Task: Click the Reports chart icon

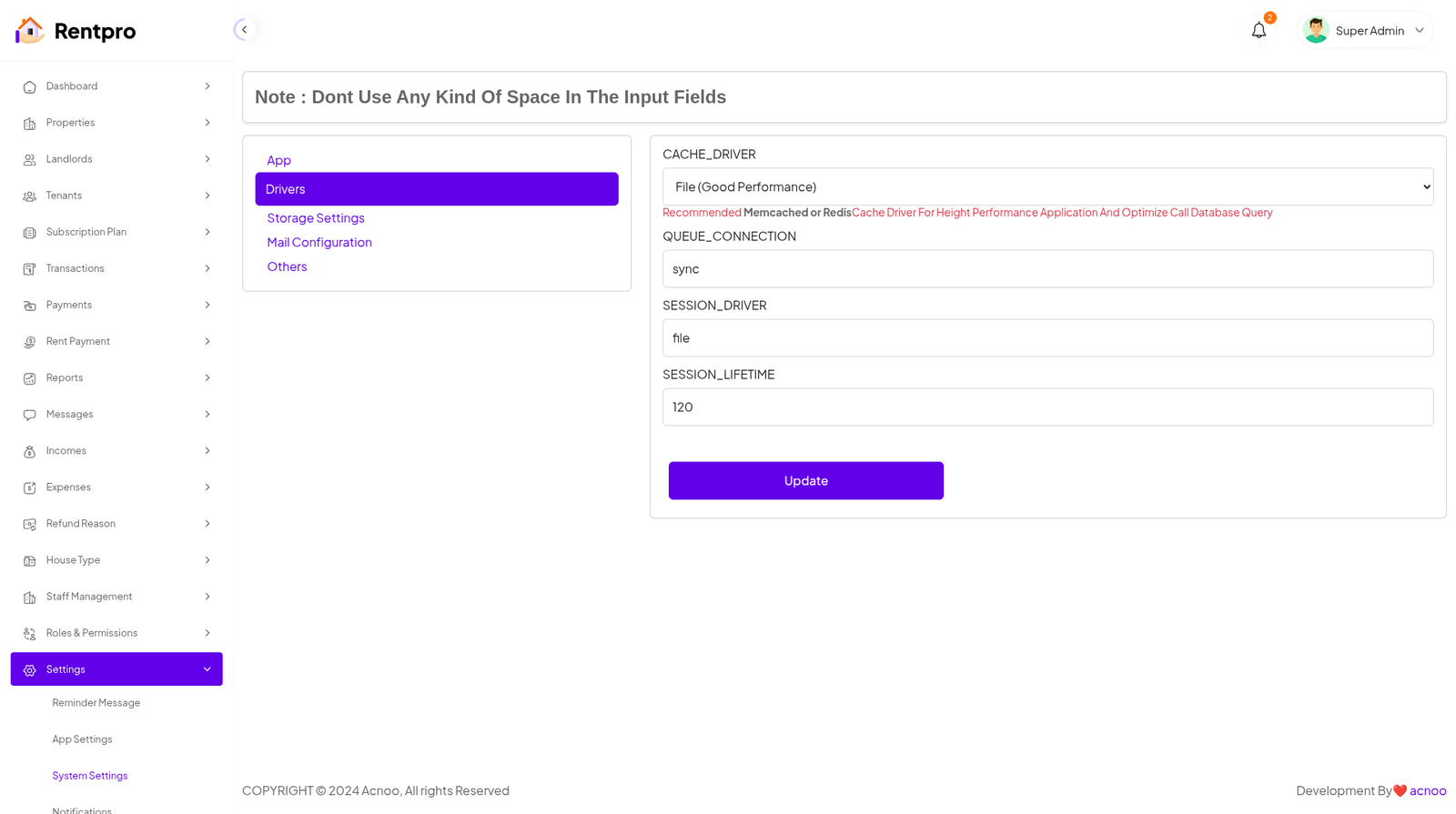Action: [x=29, y=378]
